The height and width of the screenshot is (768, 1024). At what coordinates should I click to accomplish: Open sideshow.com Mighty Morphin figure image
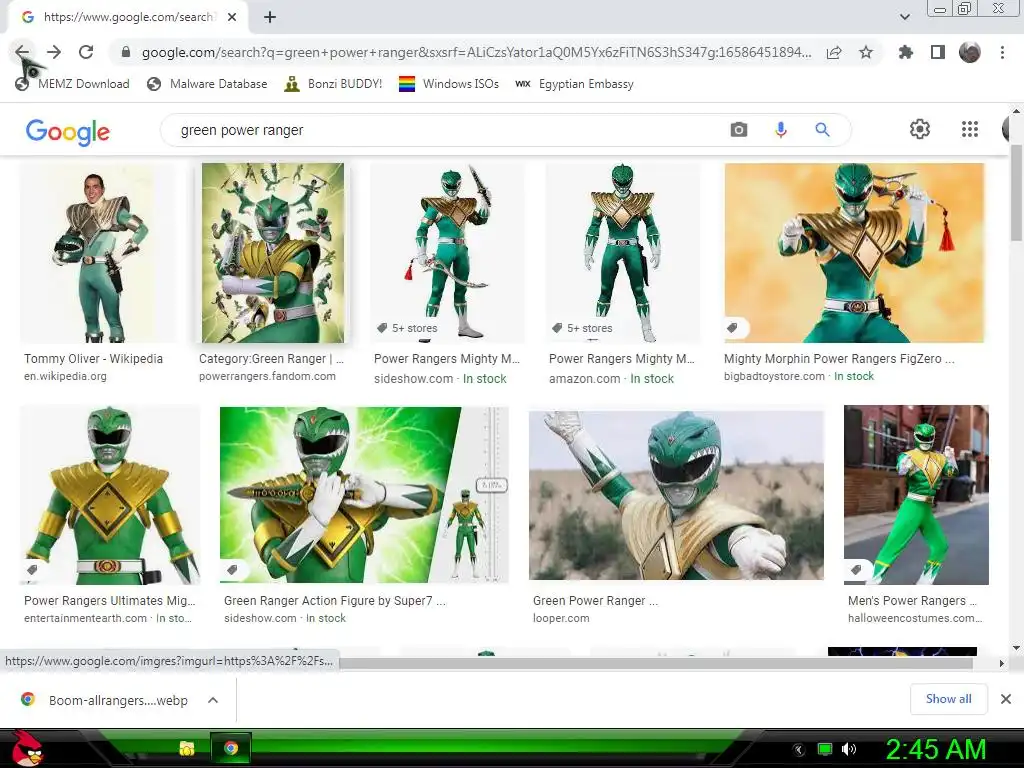point(447,253)
